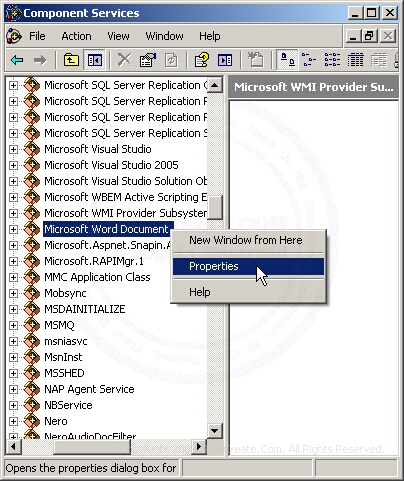Open the View menu
Viewport: 404px width, 481px height.
(118, 36)
